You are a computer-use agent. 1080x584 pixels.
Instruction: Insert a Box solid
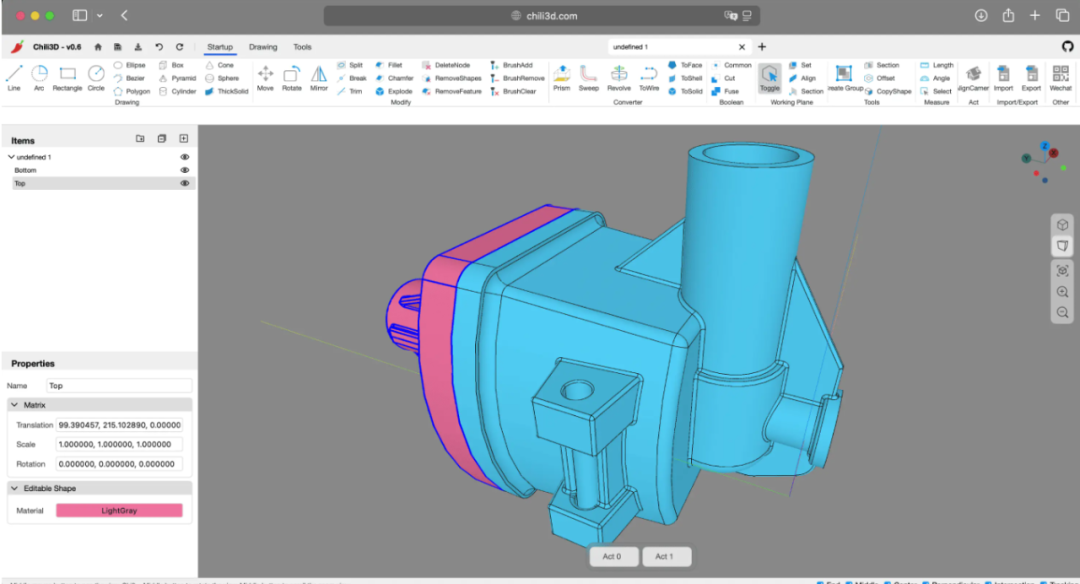coord(172,65)
